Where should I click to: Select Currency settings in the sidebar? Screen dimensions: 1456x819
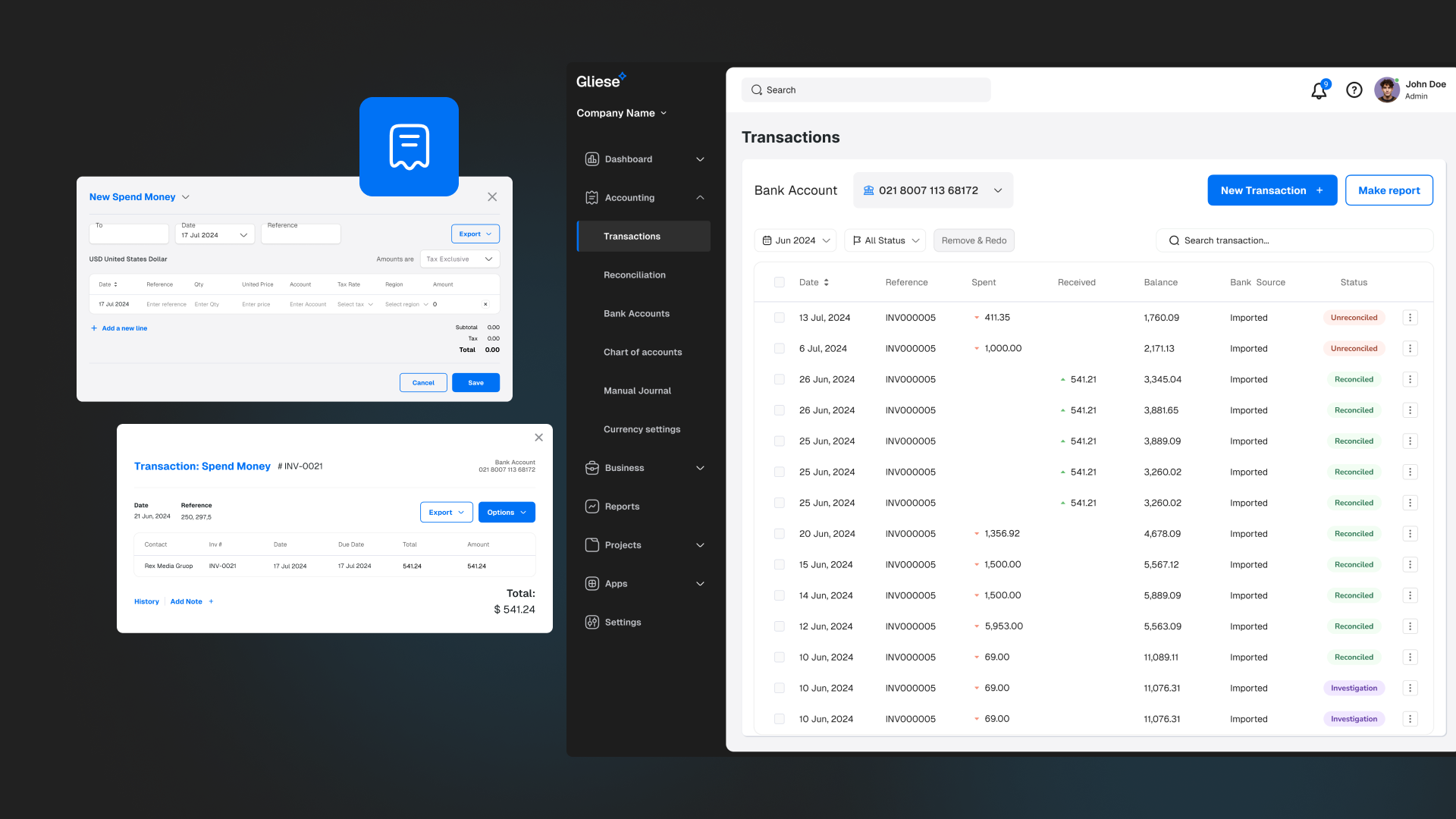(x=642, y=430)
